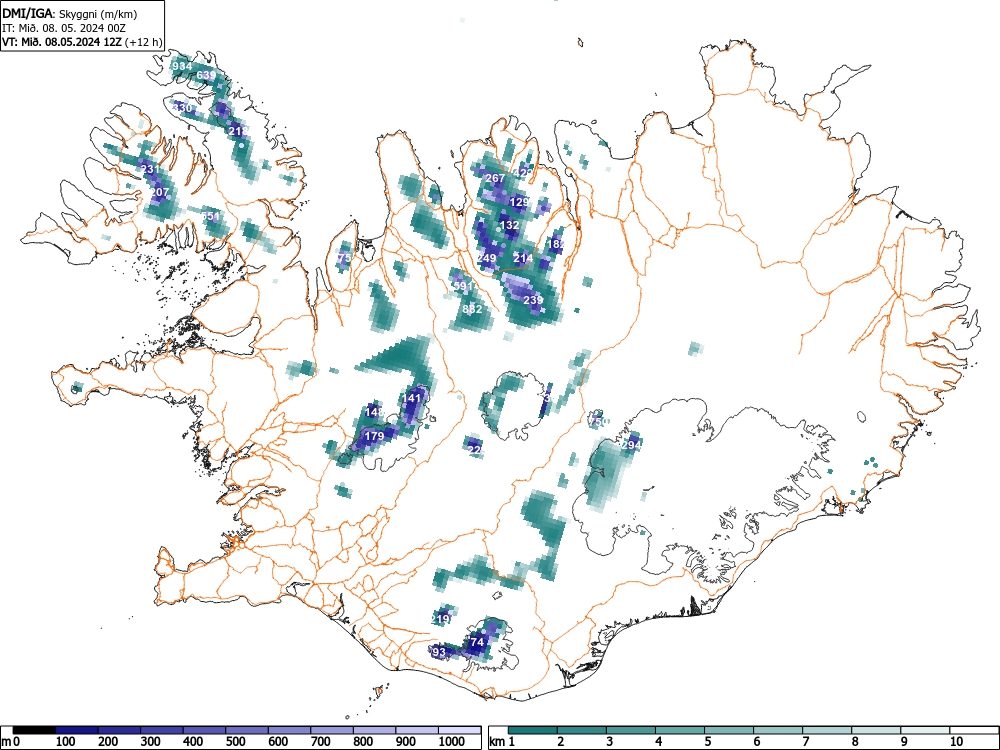This screenshot has width=1000, height=750.
Task: Click the dark blue 100–200 m legend swatch
Action: 77,730
